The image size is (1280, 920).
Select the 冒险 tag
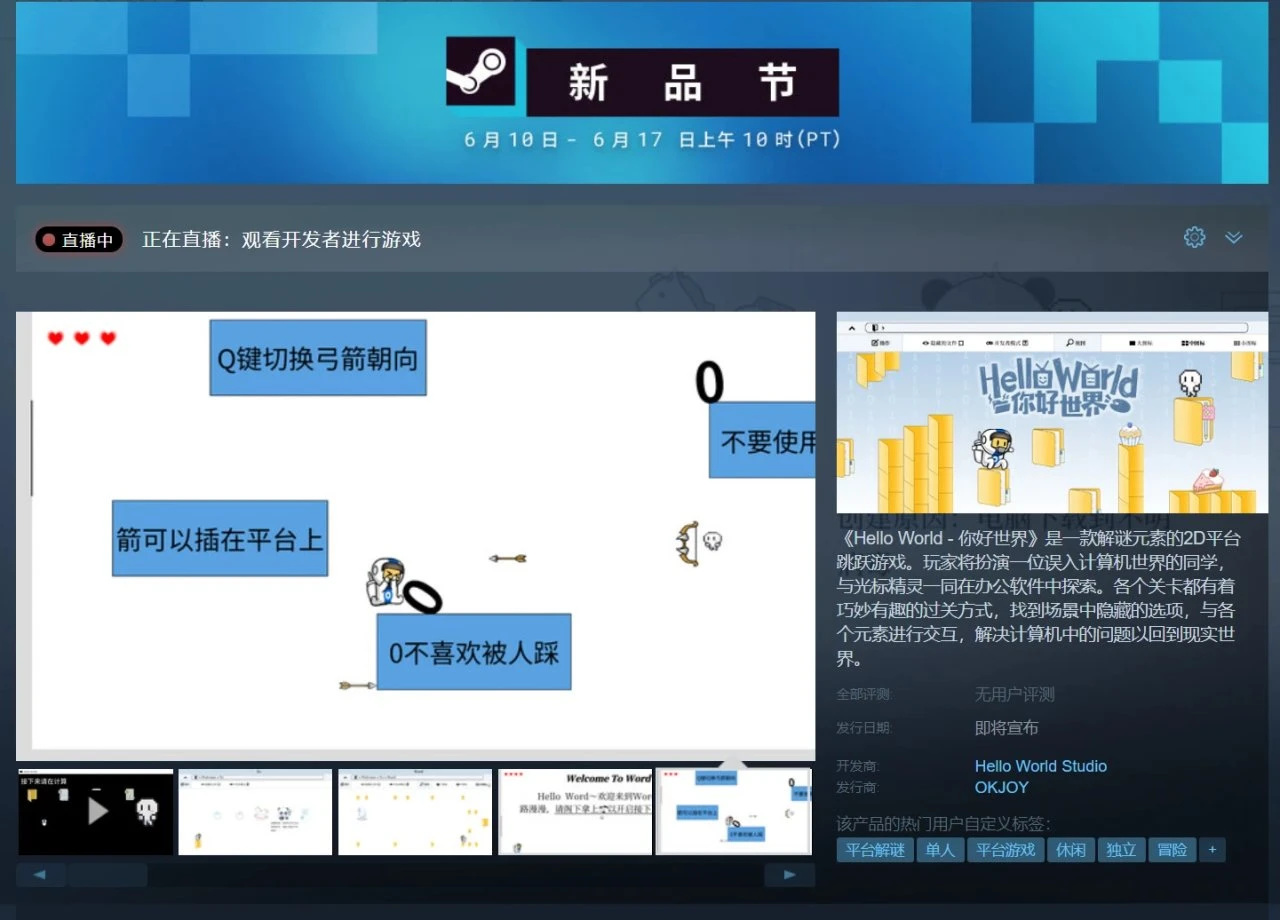pos(1172,850)
